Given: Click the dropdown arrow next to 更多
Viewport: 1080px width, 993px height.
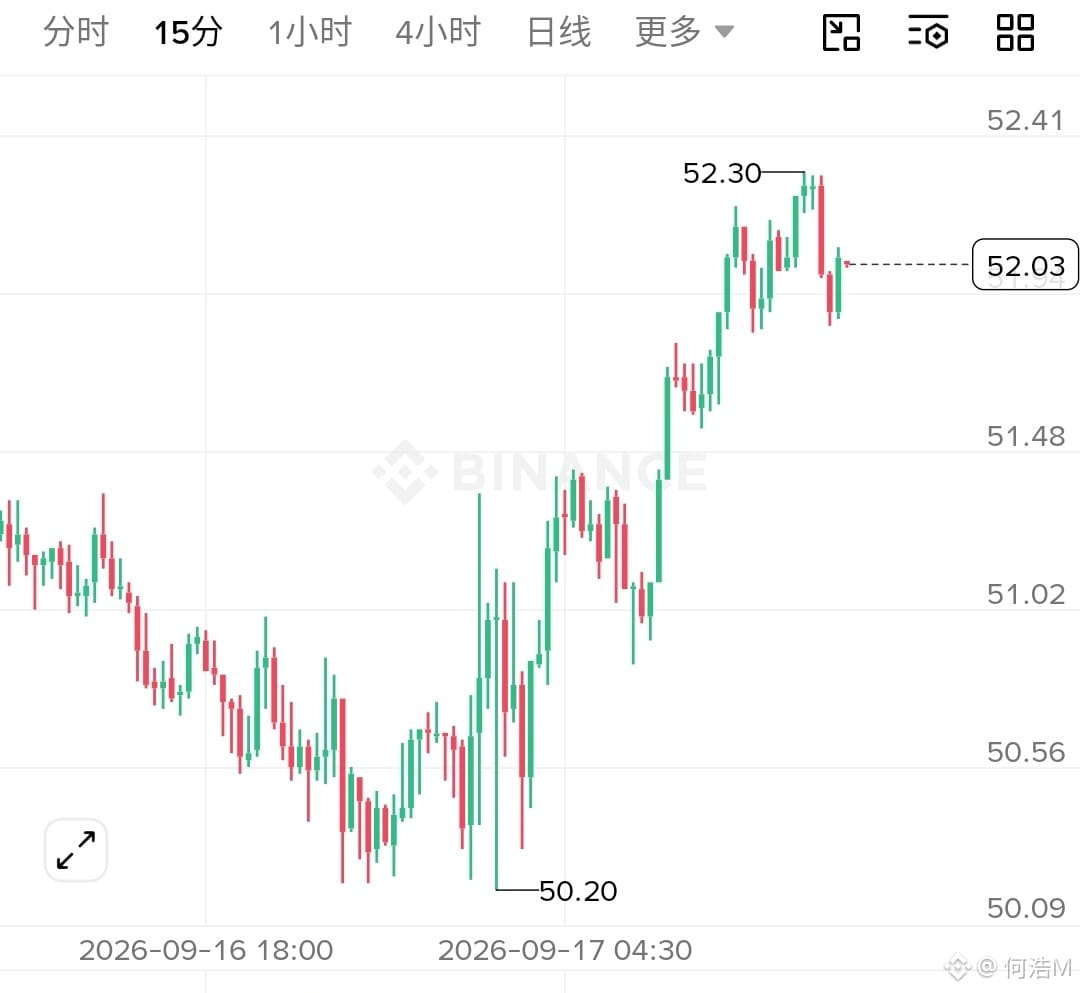Looking at the screenshot, I should [724, 32].
